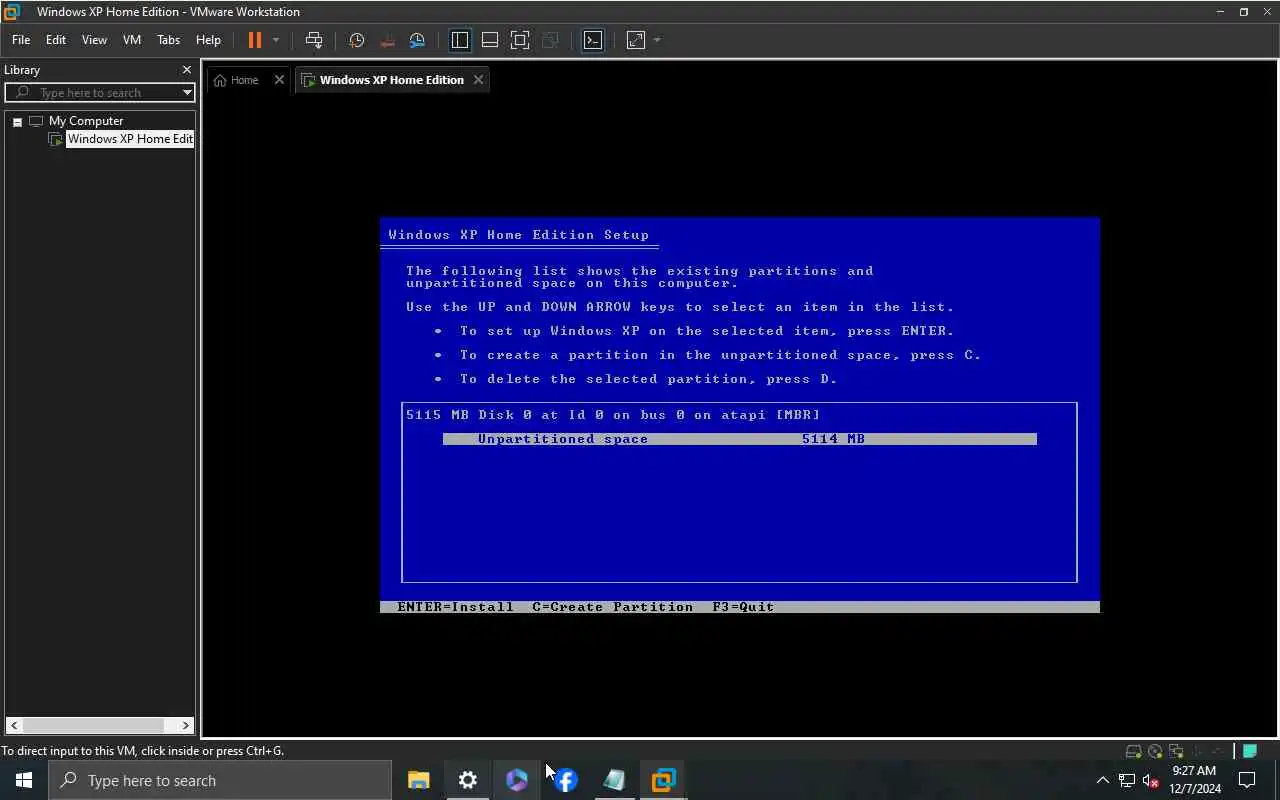
Task: Close the Library panel
Action: tap(186, 70)
